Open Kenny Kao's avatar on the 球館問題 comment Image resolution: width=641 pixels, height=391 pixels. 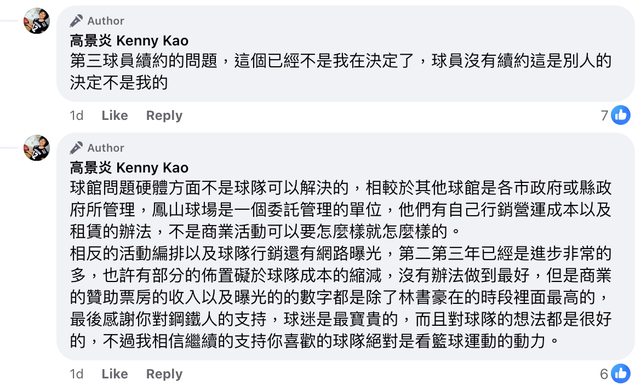click(36, 148)
